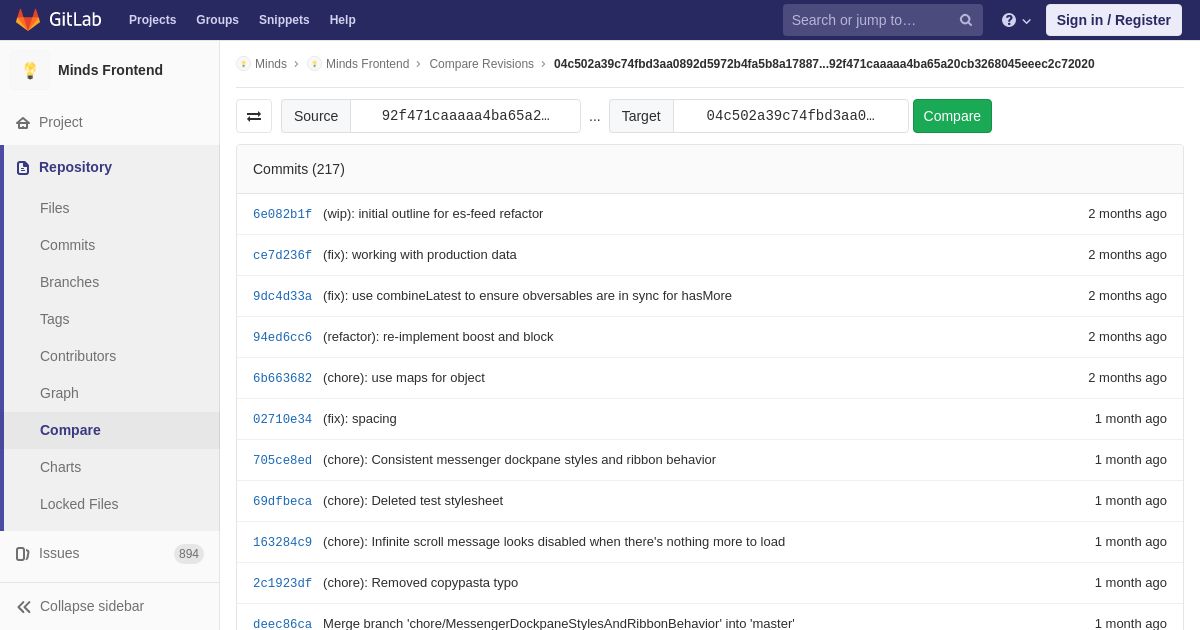The image size is (1200, 630).
Task: Click the Repository document icon
Action: click(23, 168)
